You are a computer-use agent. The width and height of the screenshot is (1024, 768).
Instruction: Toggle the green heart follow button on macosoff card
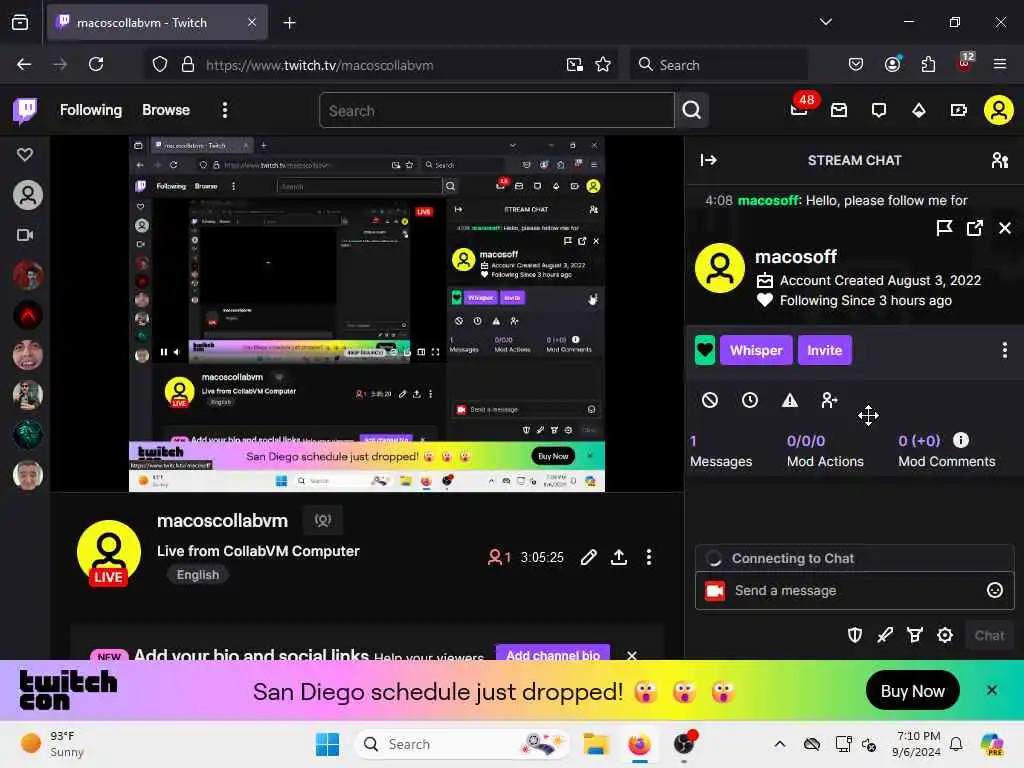[705, 350]
